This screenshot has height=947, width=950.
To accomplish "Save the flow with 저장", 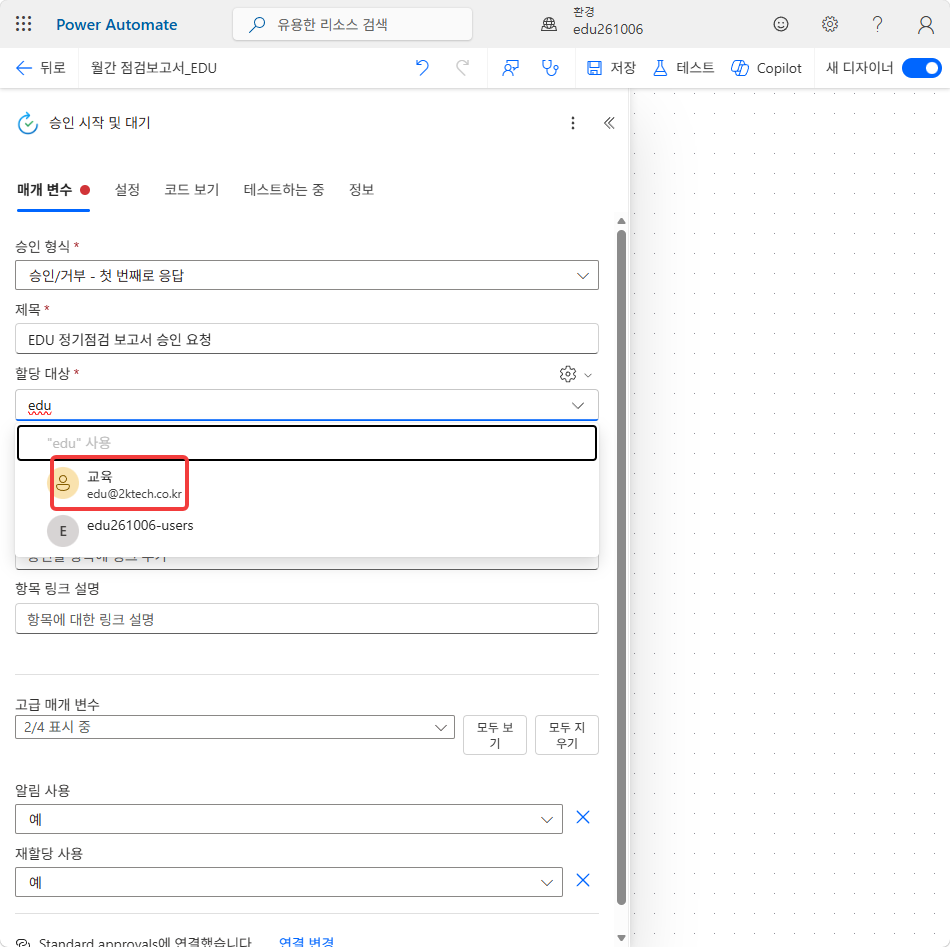I will pos(611,68).
